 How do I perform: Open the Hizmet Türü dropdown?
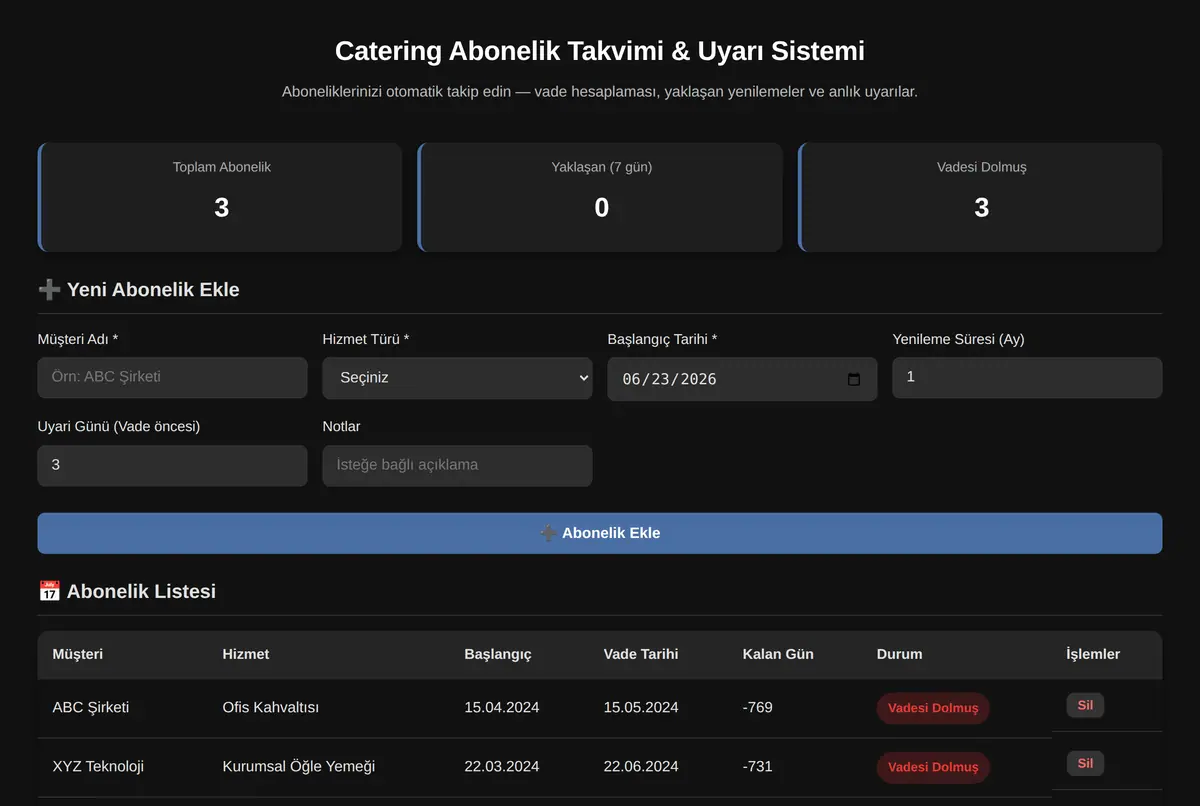pos(457,378)
